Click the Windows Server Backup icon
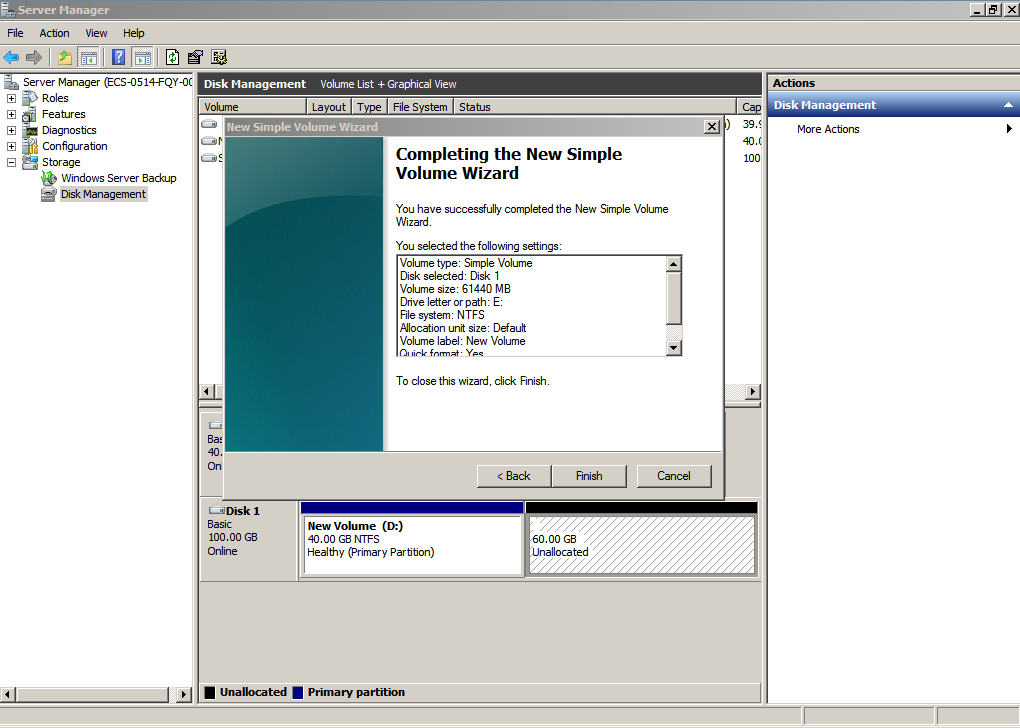1020x728 pixels. click(49, 178)
